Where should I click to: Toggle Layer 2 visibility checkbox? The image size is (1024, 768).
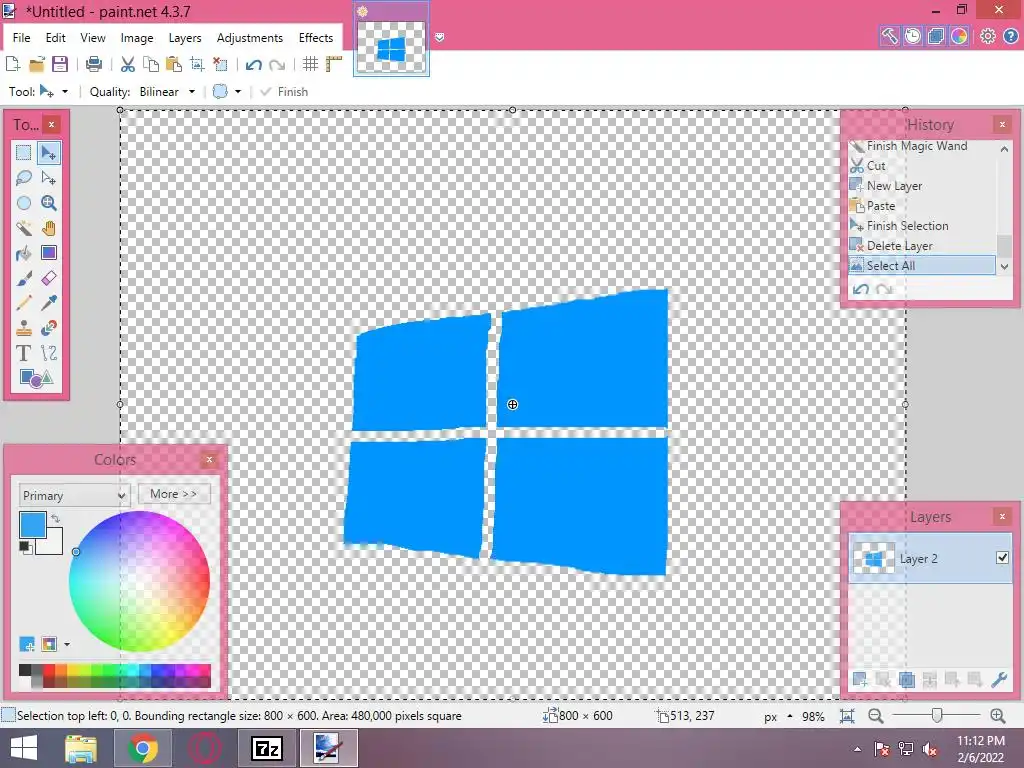pos(1002,558)
